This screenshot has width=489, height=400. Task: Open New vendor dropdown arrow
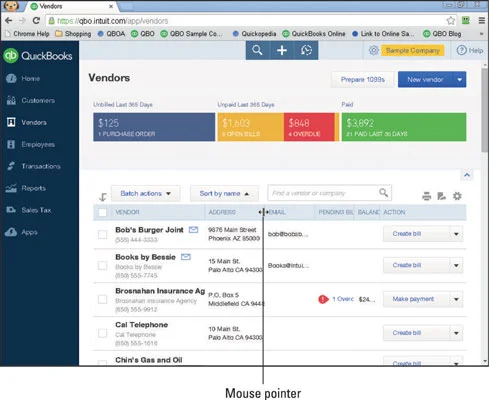[460, 79]
